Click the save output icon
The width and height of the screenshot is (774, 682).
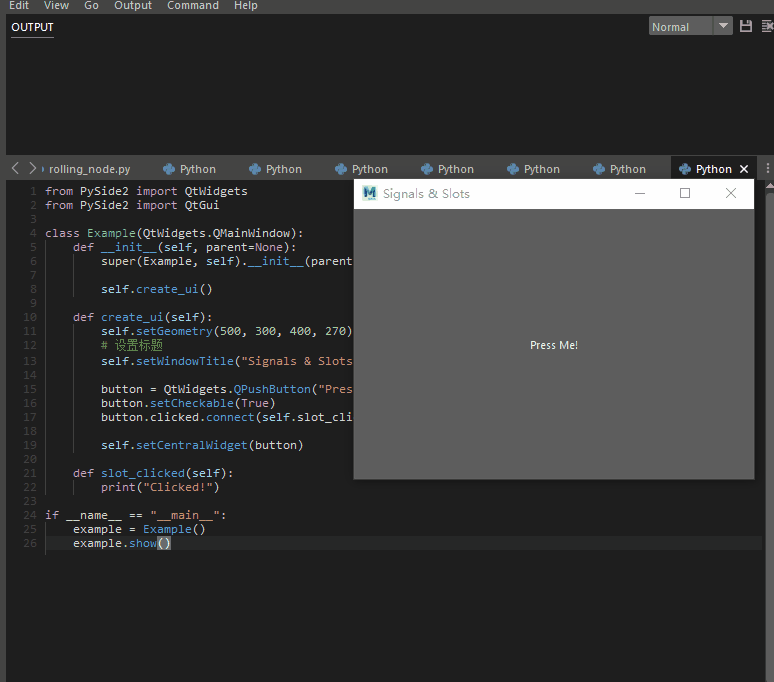click(x=745, y=27)
